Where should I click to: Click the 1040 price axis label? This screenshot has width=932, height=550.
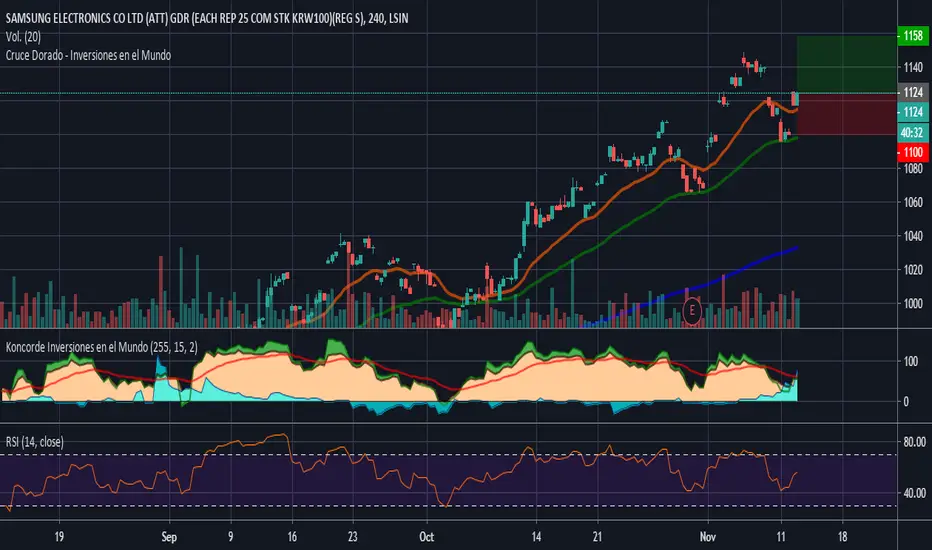[913, 236]
